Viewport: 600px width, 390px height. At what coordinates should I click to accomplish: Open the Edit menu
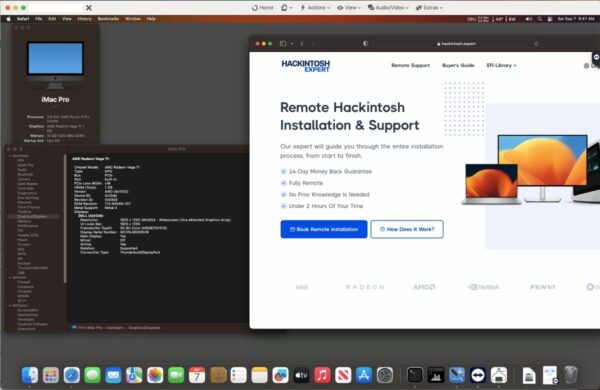52,19
